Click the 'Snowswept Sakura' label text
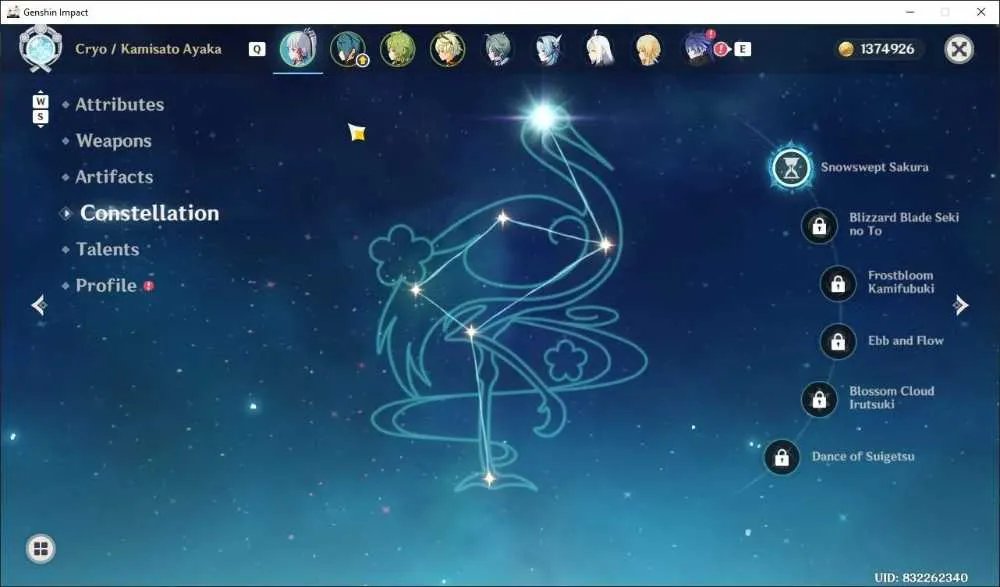The width and height of the screenshot is (1000, 587). coord(874,167)
